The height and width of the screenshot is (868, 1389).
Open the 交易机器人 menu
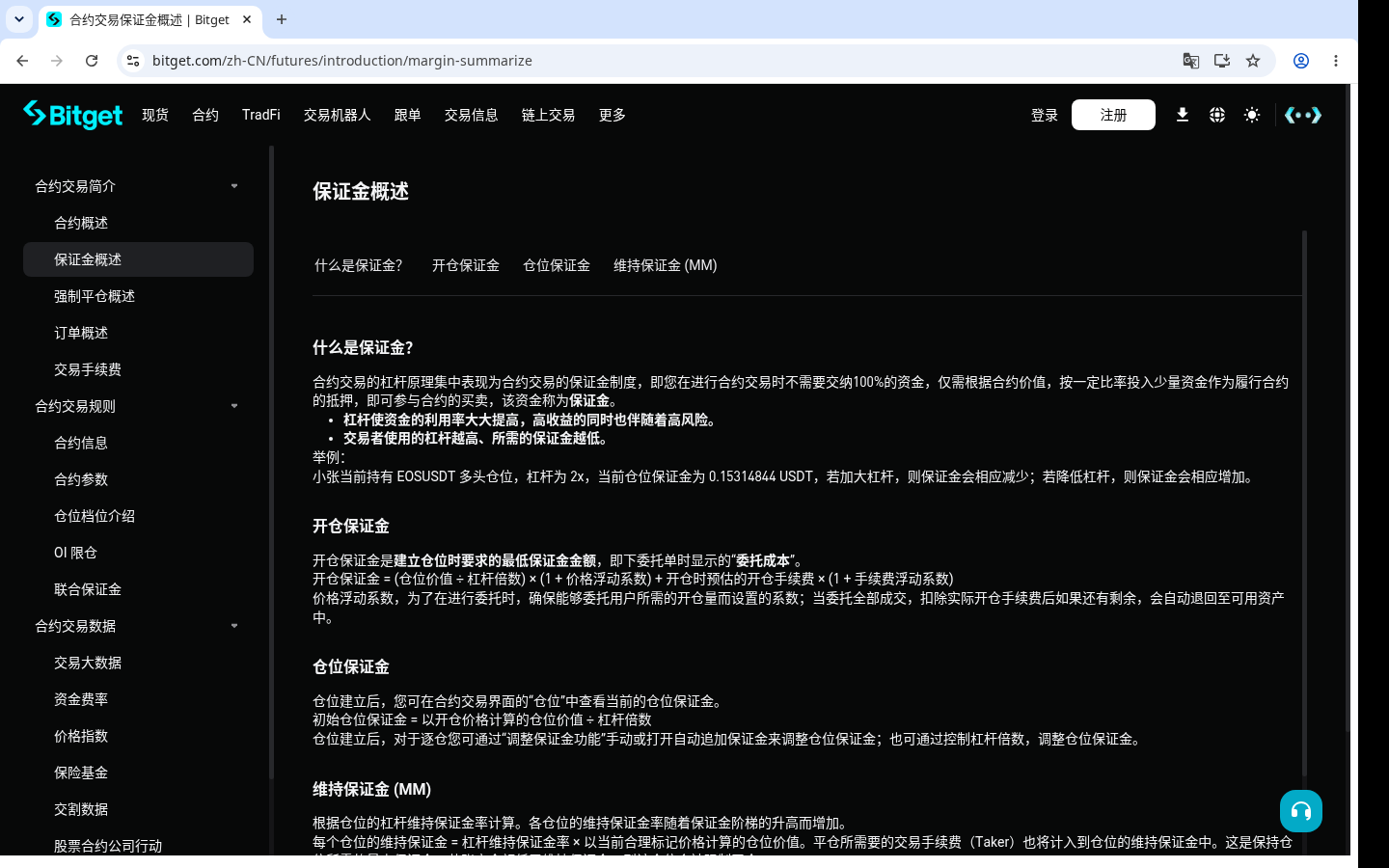(x=338, y=115)
